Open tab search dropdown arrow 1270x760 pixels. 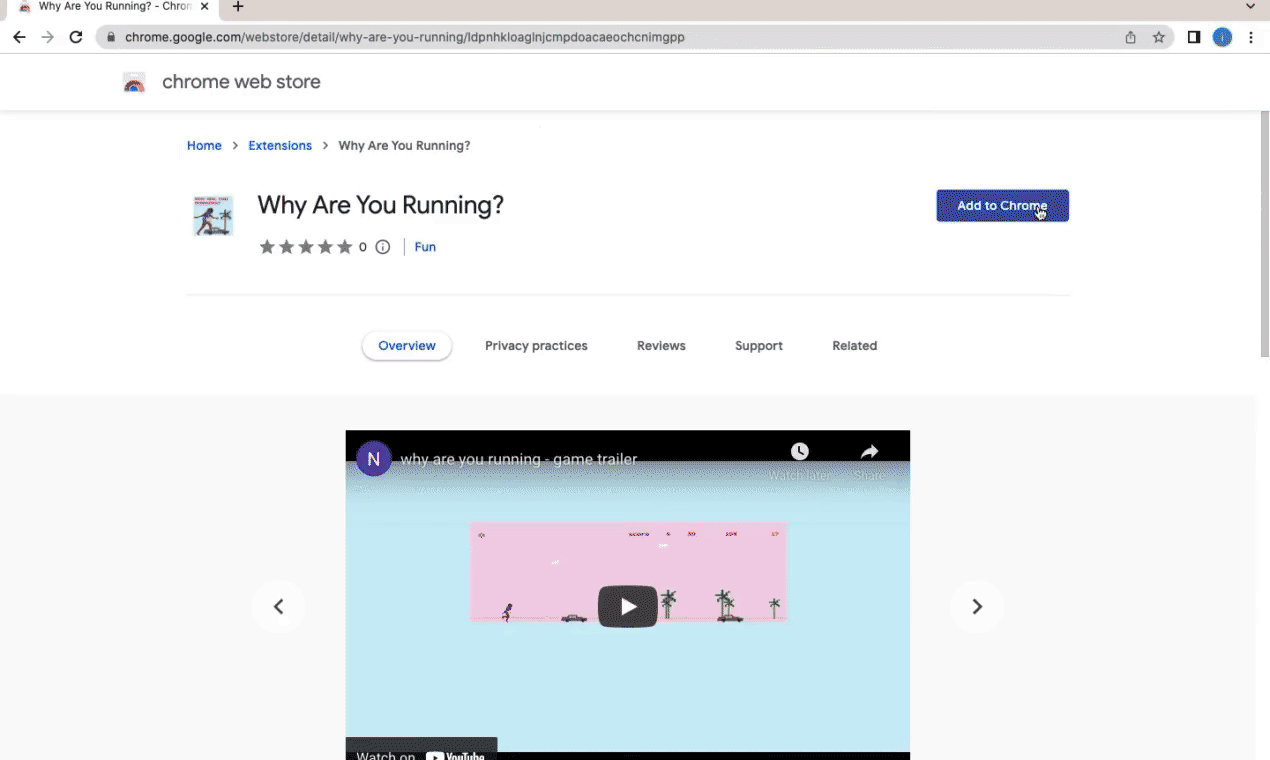click(x=1250, y=7)
